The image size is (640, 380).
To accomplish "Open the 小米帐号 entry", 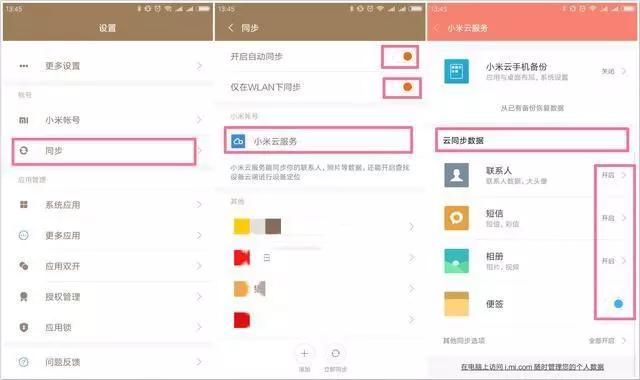I will (109, 120).
